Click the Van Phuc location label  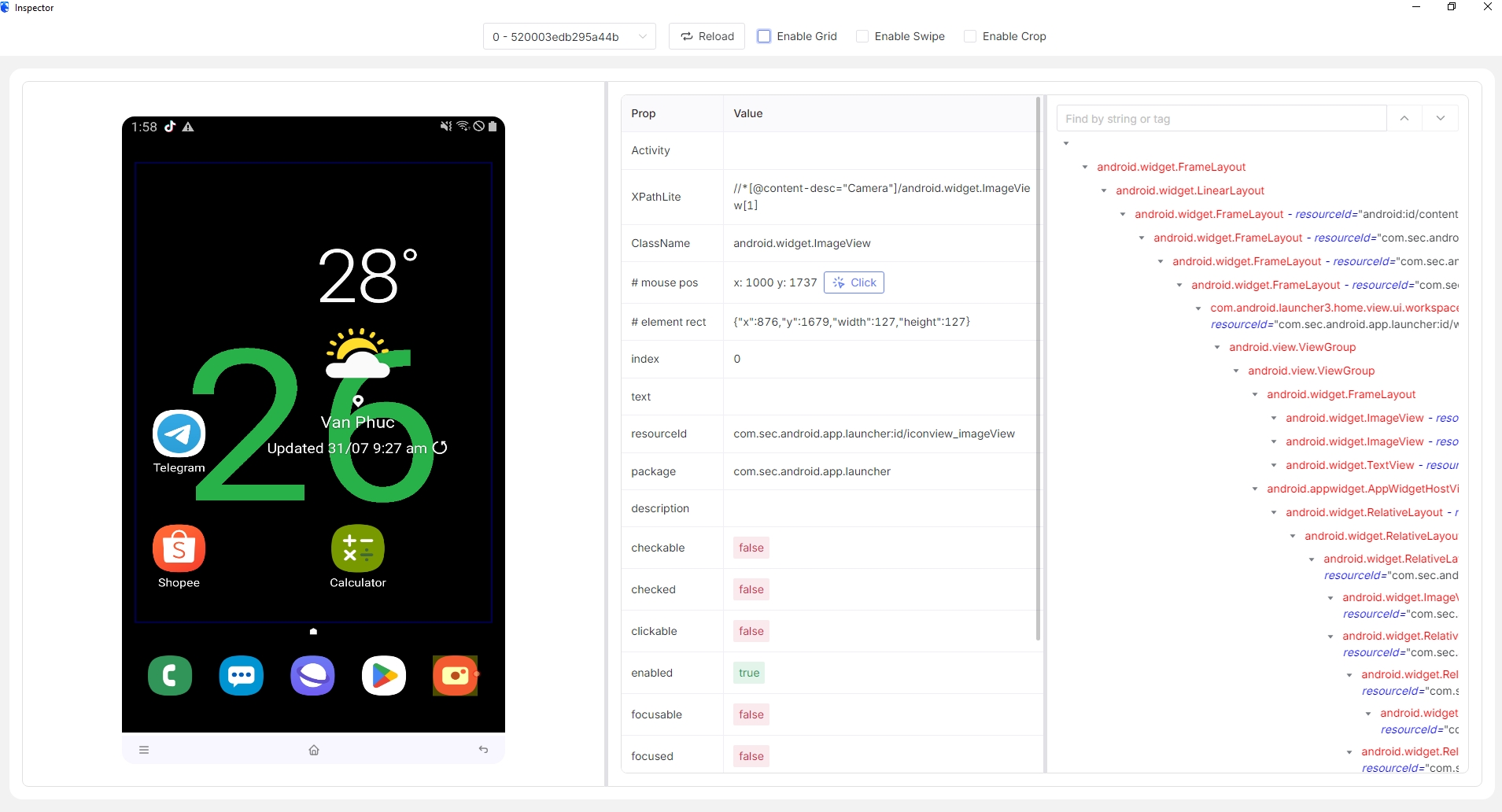tap(358, 423)
